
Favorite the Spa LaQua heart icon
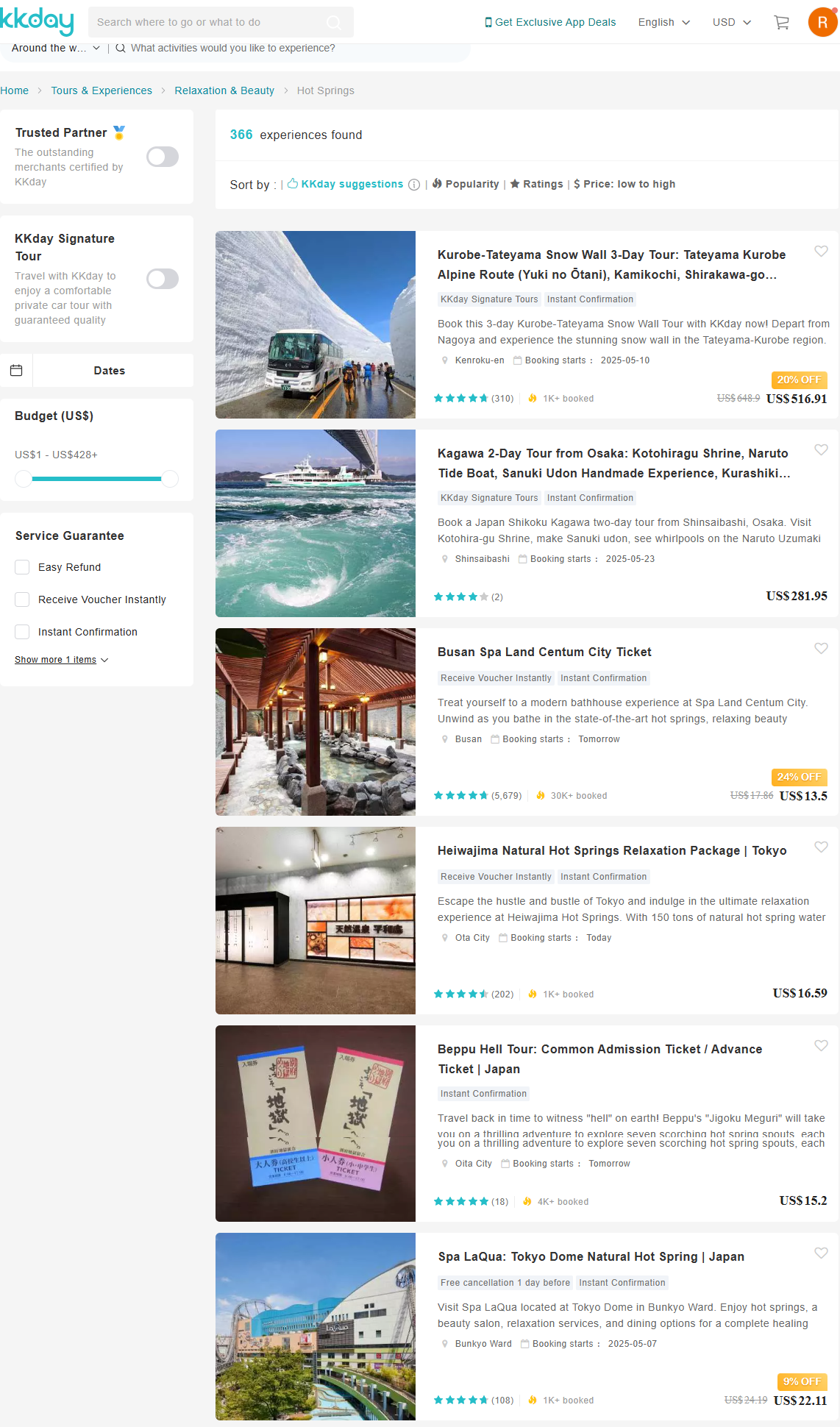(821, 1253)
